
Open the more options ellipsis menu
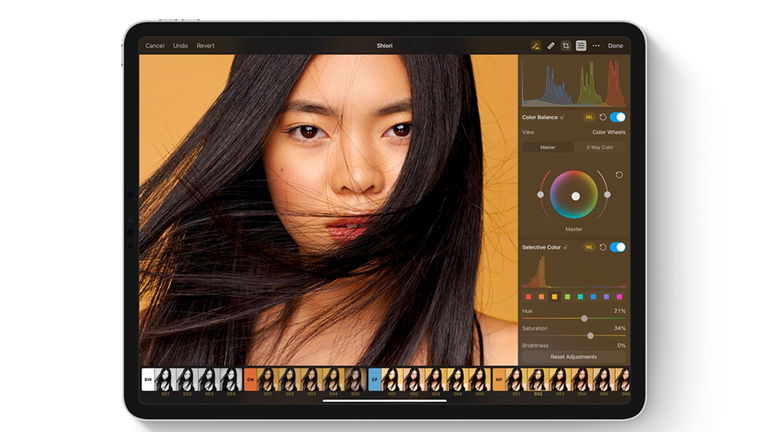[x=596, y=46]
